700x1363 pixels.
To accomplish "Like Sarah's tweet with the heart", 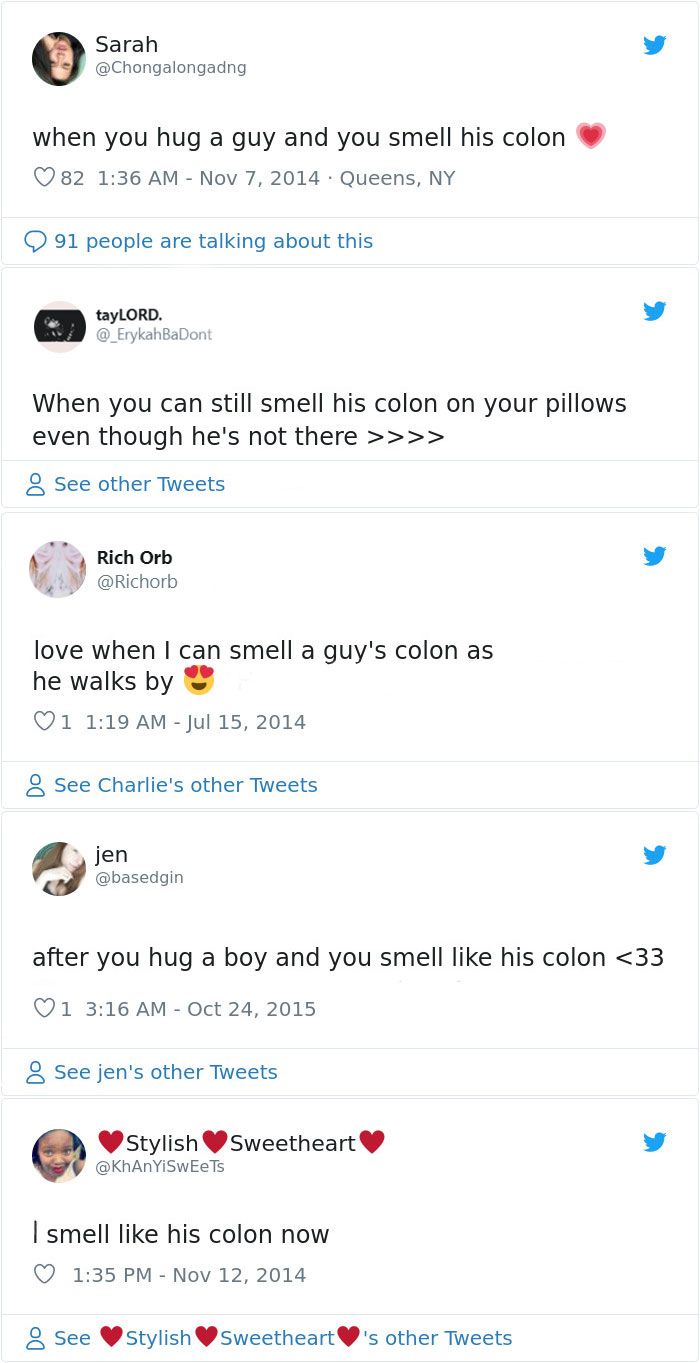I will [x=44, y=178].
